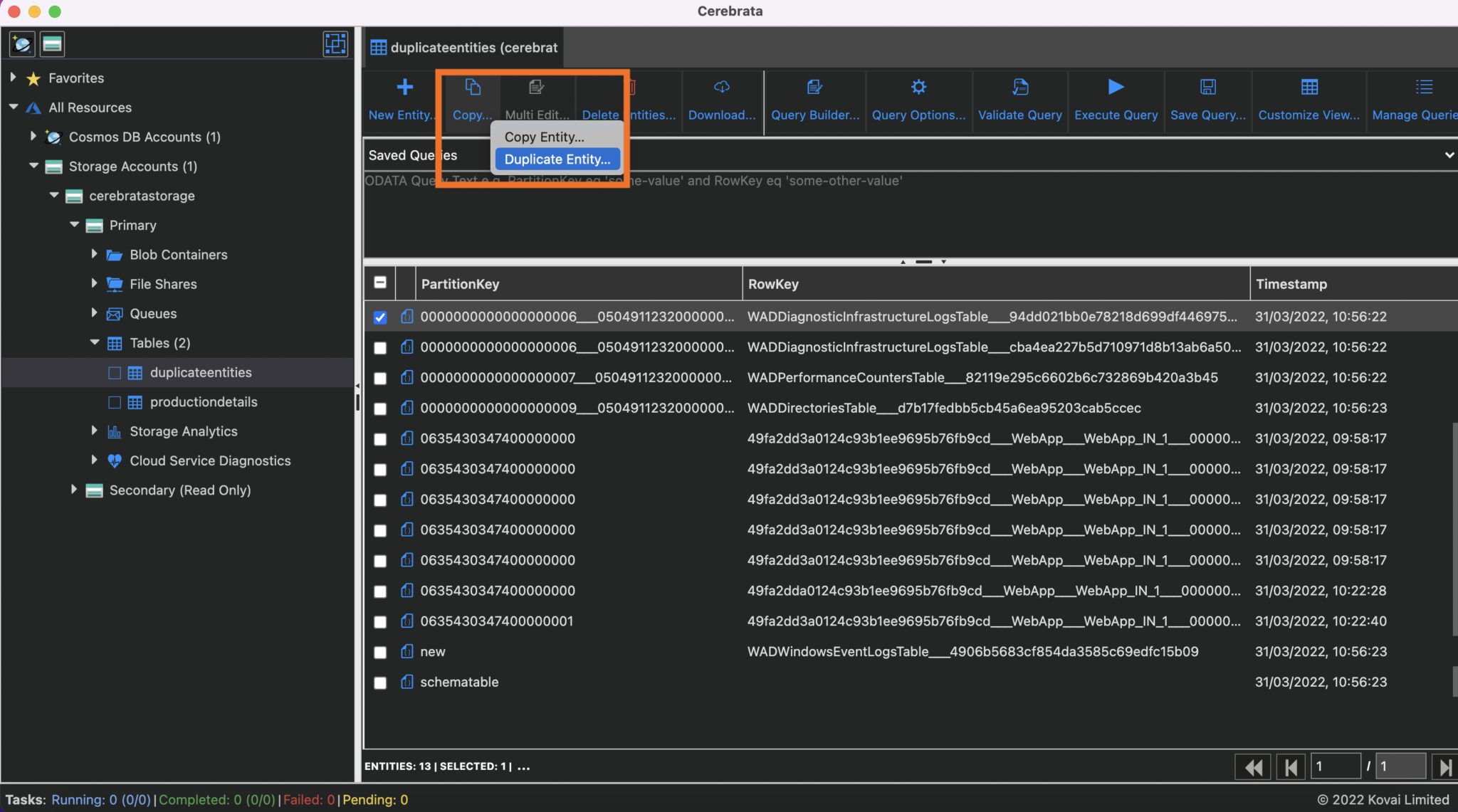Image resolution: width=1458 pixels, height=812 pixels.
Task: Click the page number input field
Action: coord(1336,766)
